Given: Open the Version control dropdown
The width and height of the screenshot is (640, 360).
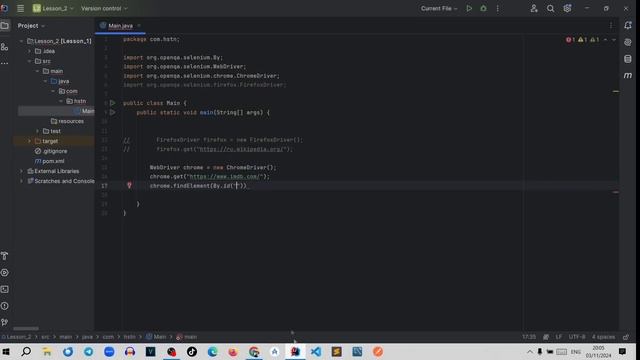Looking at the screenshot, I should (x=104, y=8).
